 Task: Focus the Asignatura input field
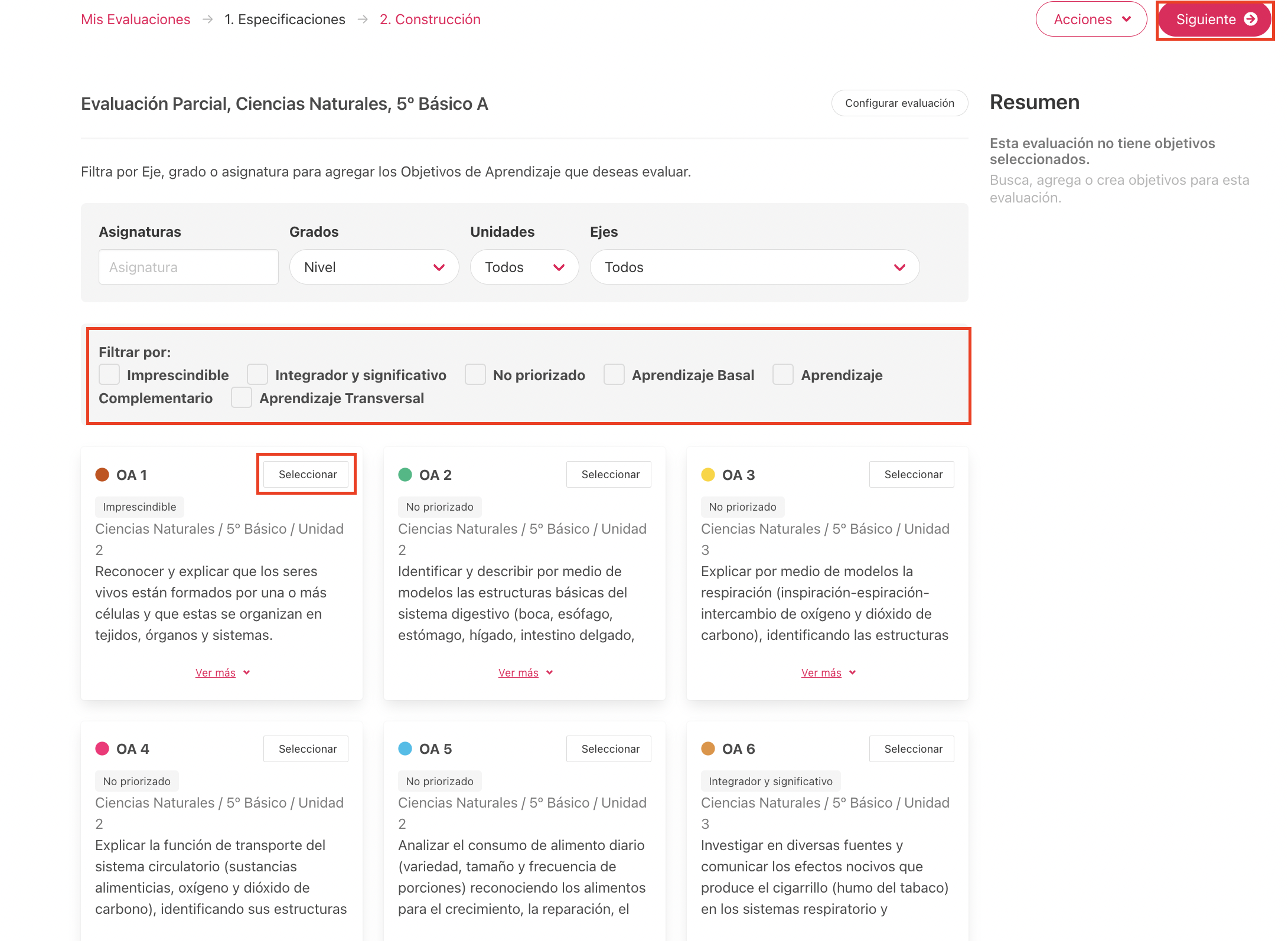pos(188,267)
